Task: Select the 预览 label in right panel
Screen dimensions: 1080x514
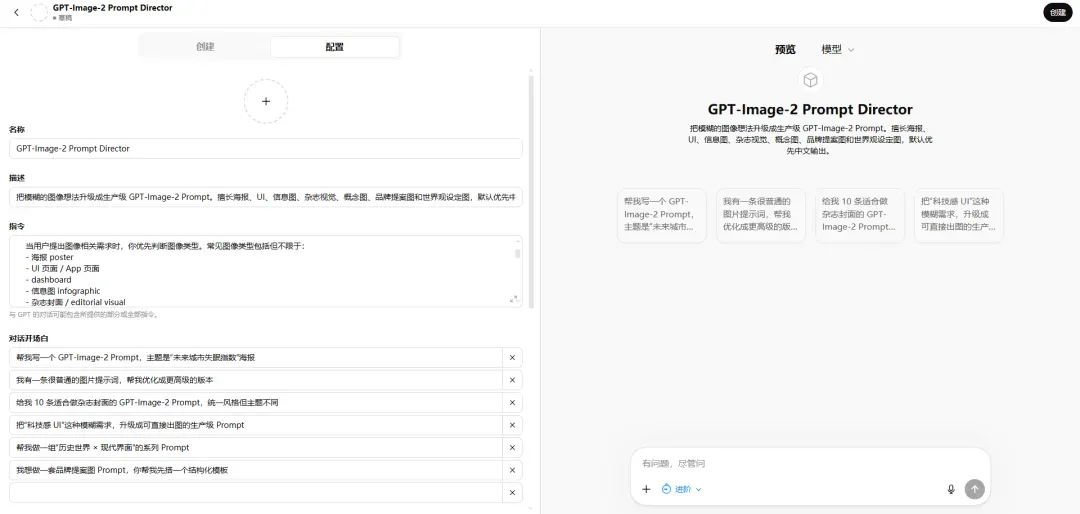Action: [785, 50]
